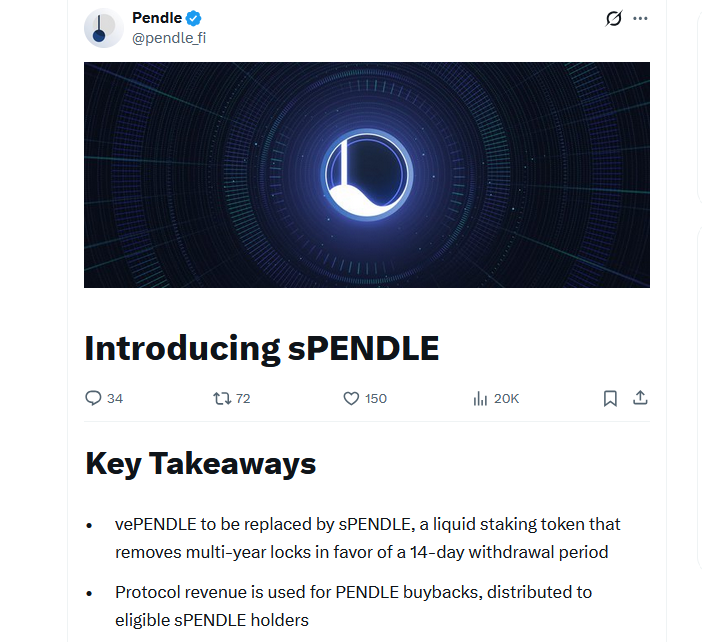Bookmark this article post
This screenshot has width=702, height=642.
[610, 398]
